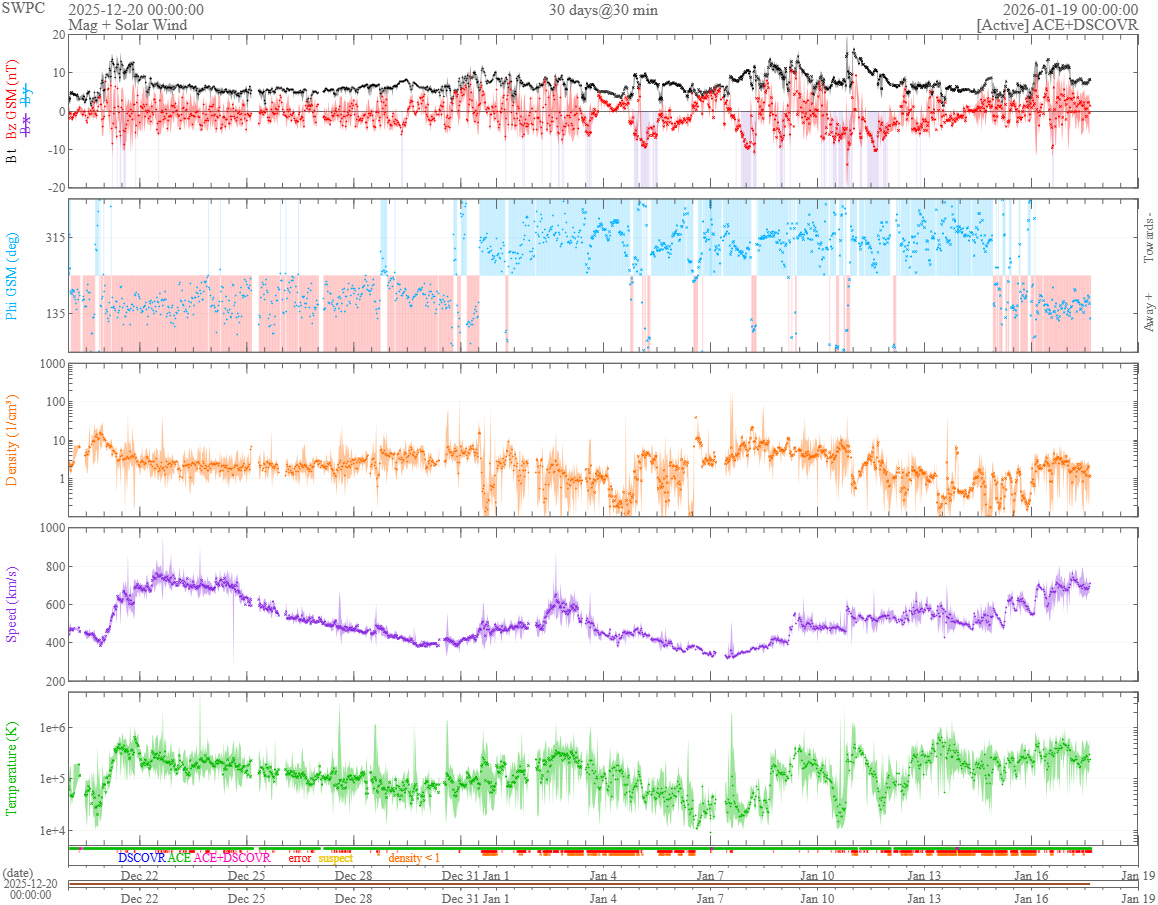Click the 1e+4 tick on Temperature axis
Viewport: 1158px width, 905px height.
pyautogui.click(x=50, y=830)
